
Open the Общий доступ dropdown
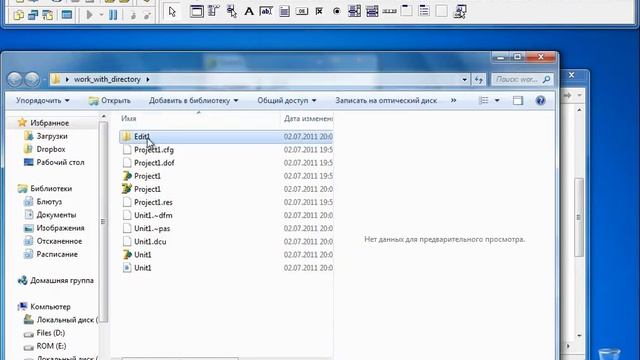point(287,100)
